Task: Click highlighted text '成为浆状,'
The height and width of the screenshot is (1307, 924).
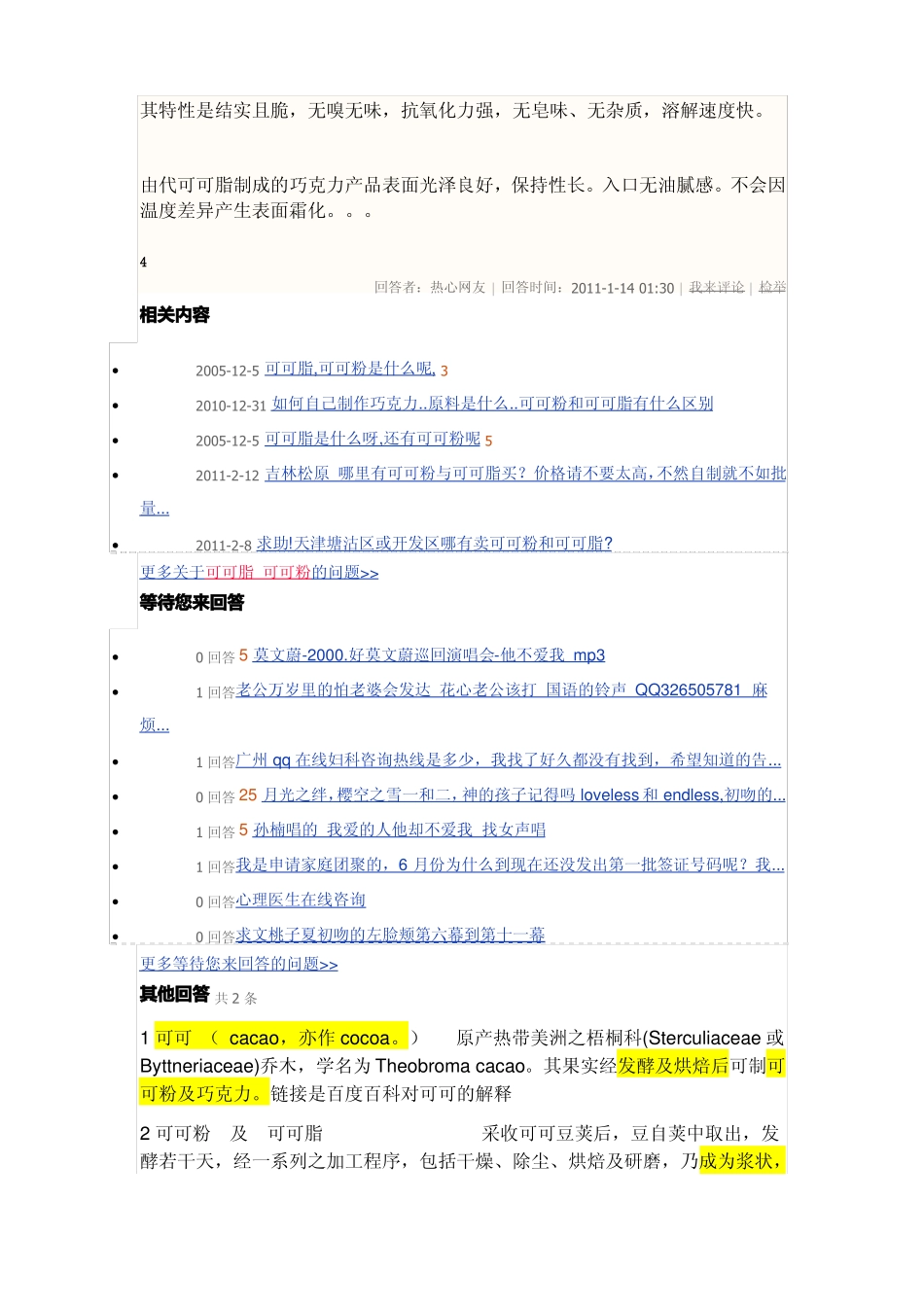Action: click(x=742, y=1161)
